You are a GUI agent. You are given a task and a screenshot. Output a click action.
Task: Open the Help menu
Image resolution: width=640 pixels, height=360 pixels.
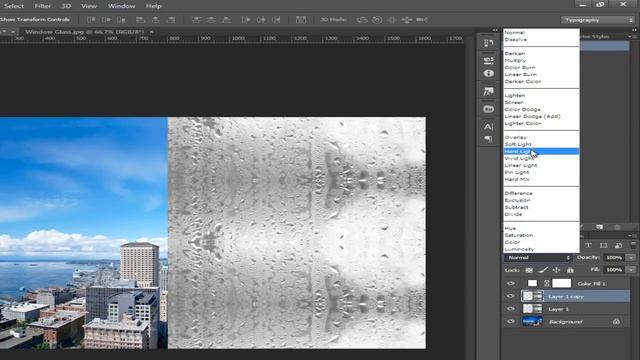153,6
